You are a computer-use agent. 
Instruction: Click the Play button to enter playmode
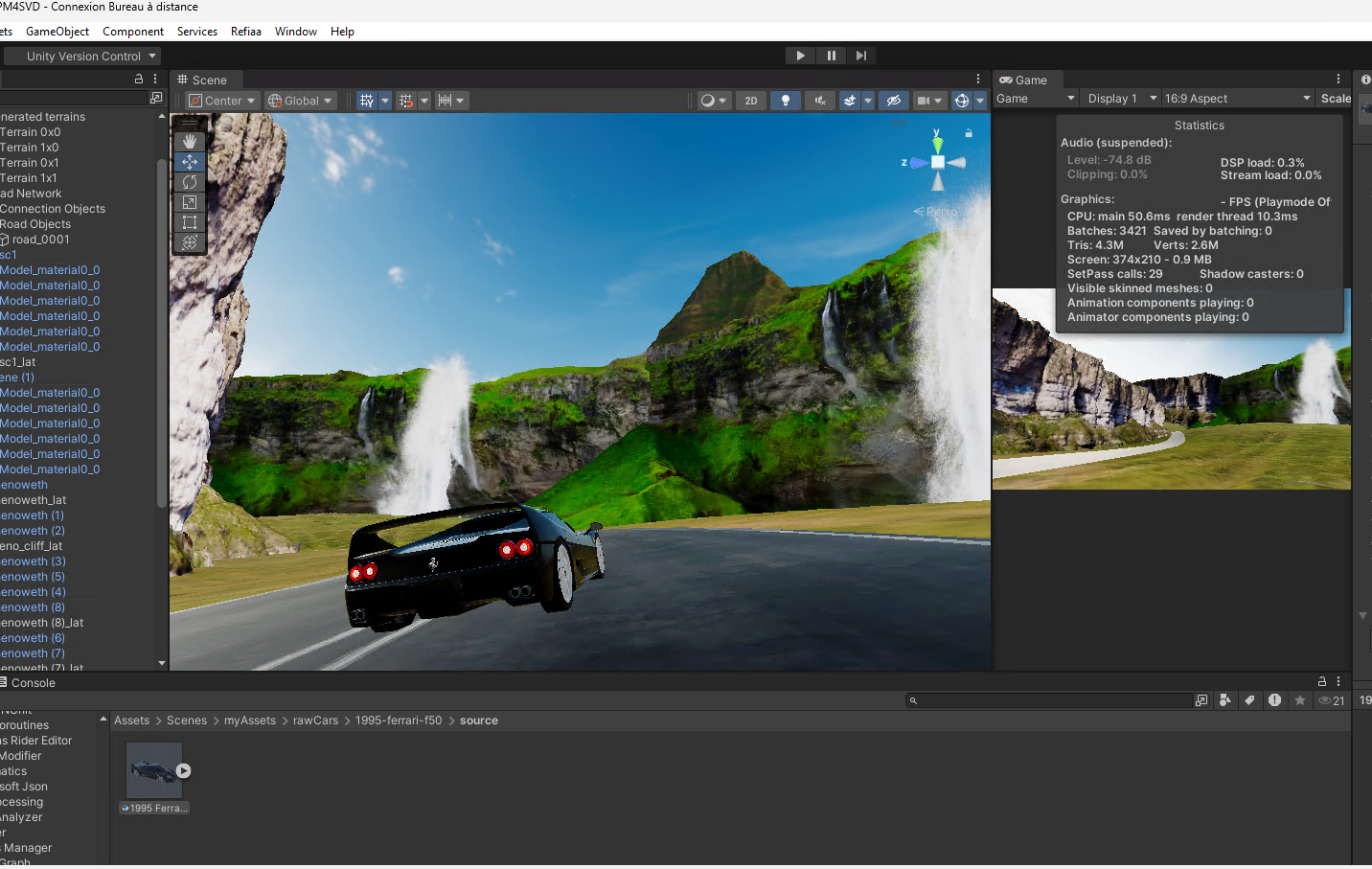click(800, 56)
